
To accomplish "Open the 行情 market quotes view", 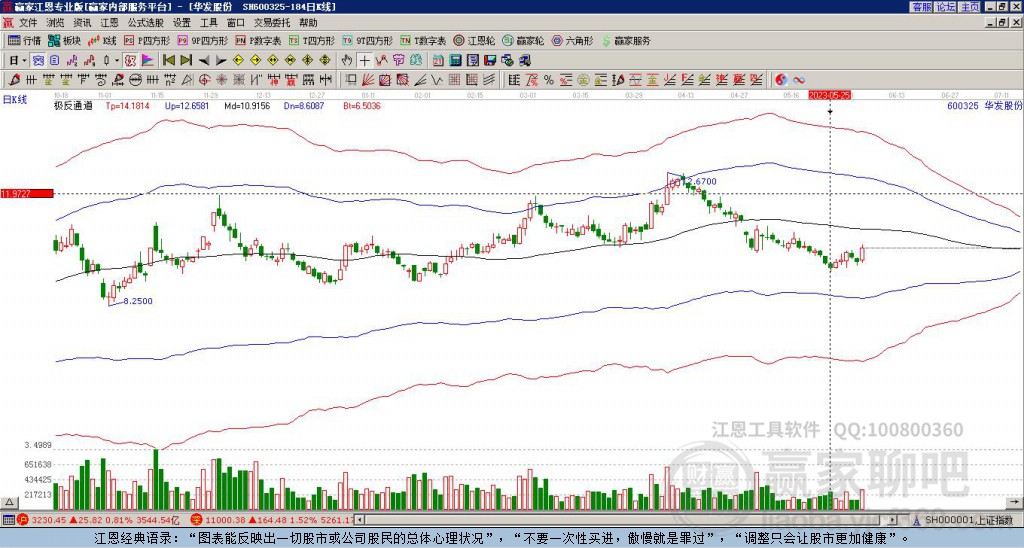I will (24, 40).
